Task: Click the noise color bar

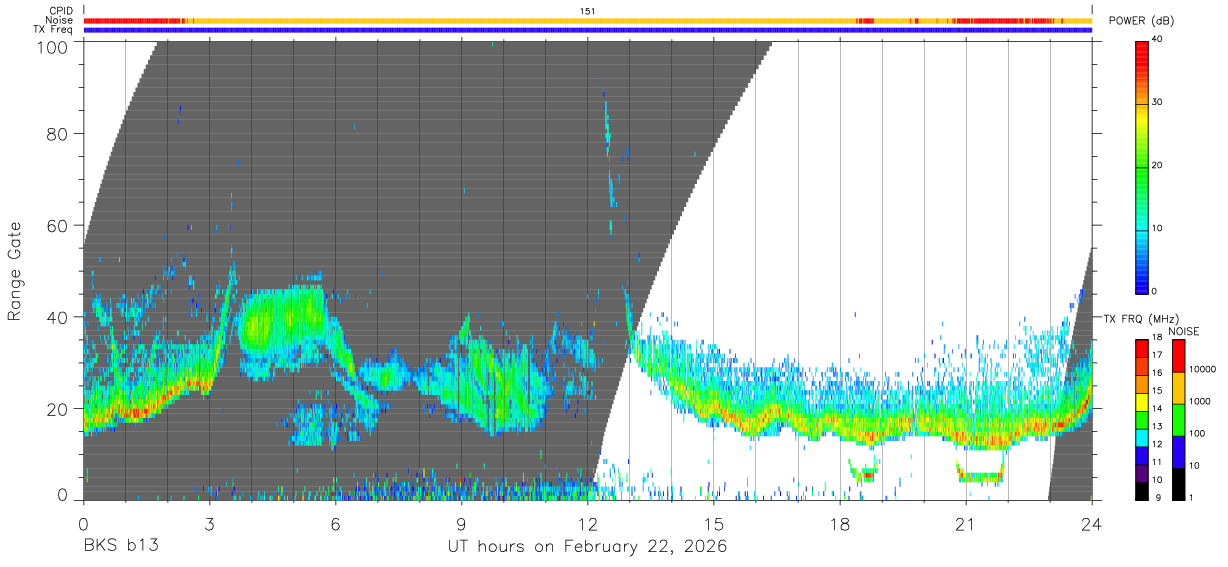Action: (1178, 419)
